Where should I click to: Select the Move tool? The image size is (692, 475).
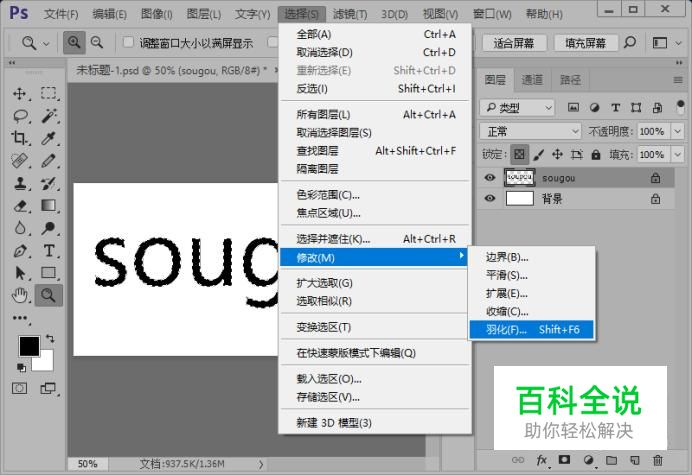click(19, 94)
